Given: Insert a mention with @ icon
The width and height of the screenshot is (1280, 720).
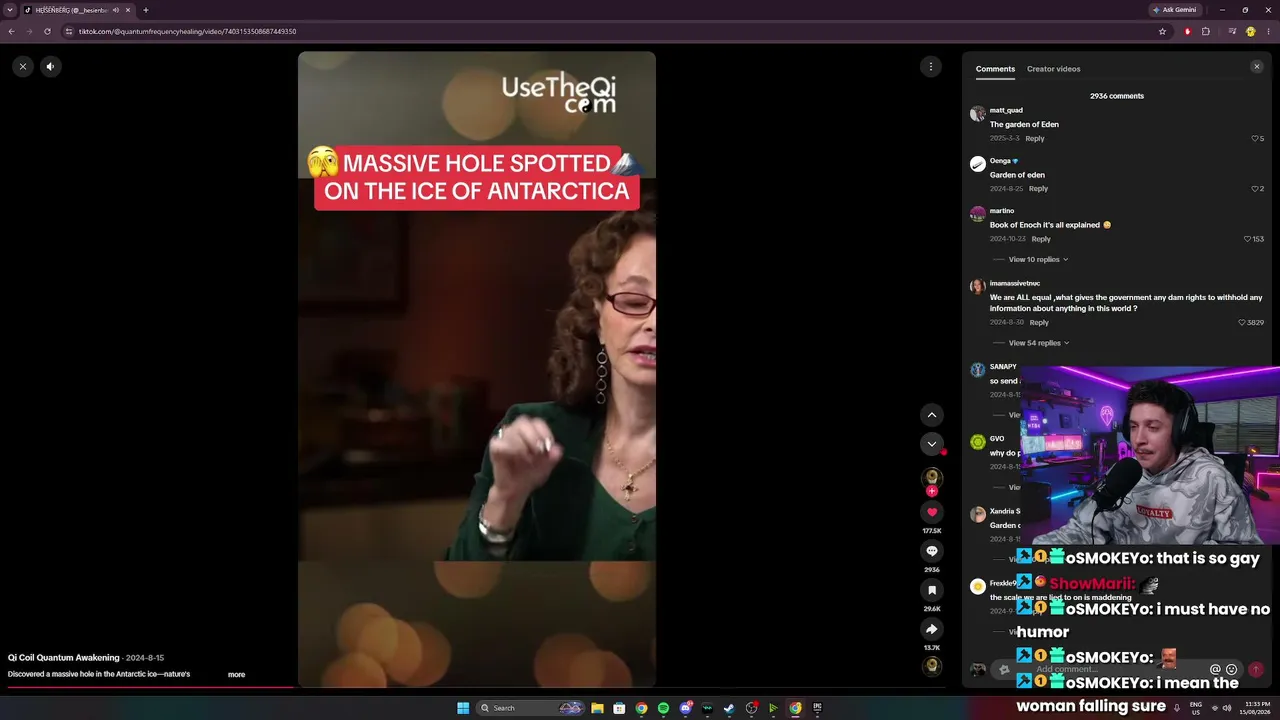Looking at the screenshot, I should [x=1216, y=670].
